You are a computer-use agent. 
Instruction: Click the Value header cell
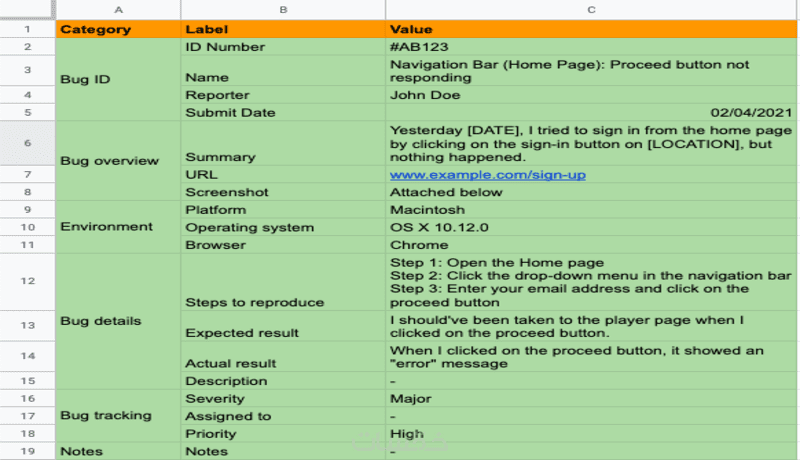coord(591,30)
